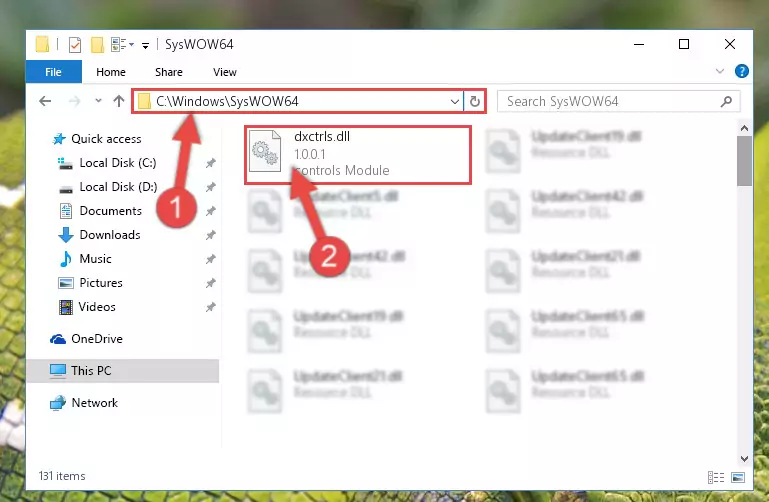This screenshot has width=769, height=502.
Task: Click the vertical scrollbar thumb
Action: (744, 161)
